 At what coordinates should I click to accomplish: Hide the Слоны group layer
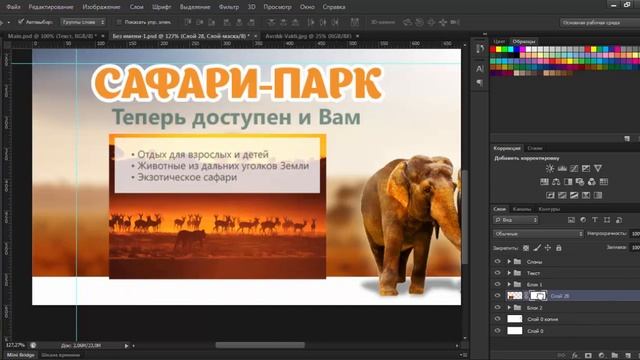497,261
